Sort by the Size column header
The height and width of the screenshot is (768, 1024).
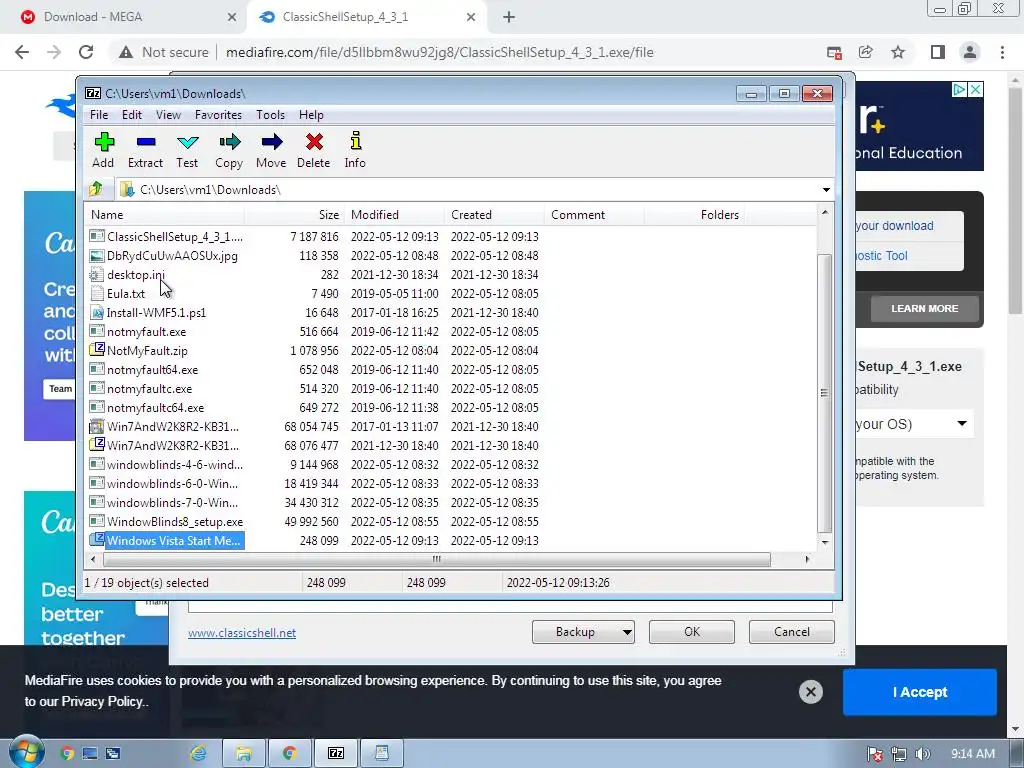tap(295, 215)
